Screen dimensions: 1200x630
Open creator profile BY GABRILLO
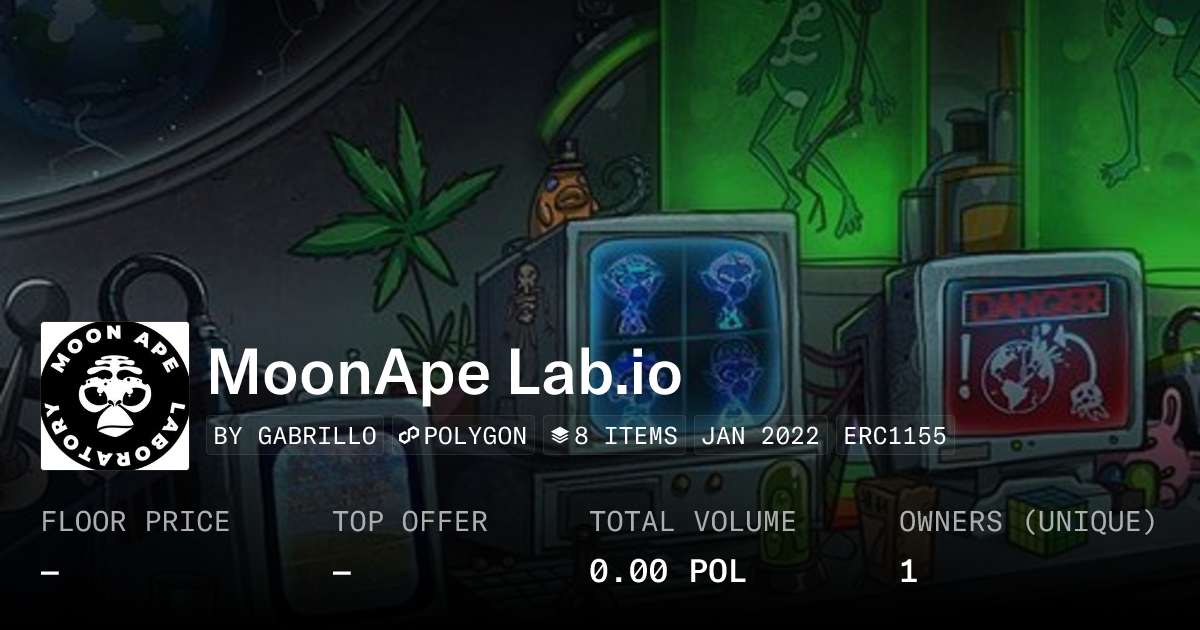tap(296, 436)
